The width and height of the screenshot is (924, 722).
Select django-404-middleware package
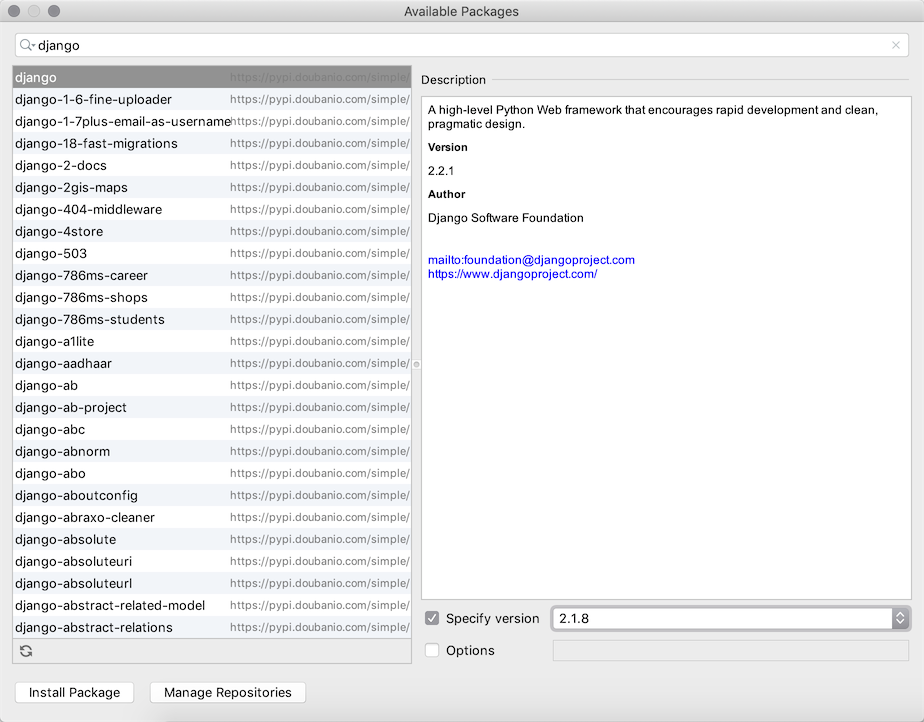88,209
